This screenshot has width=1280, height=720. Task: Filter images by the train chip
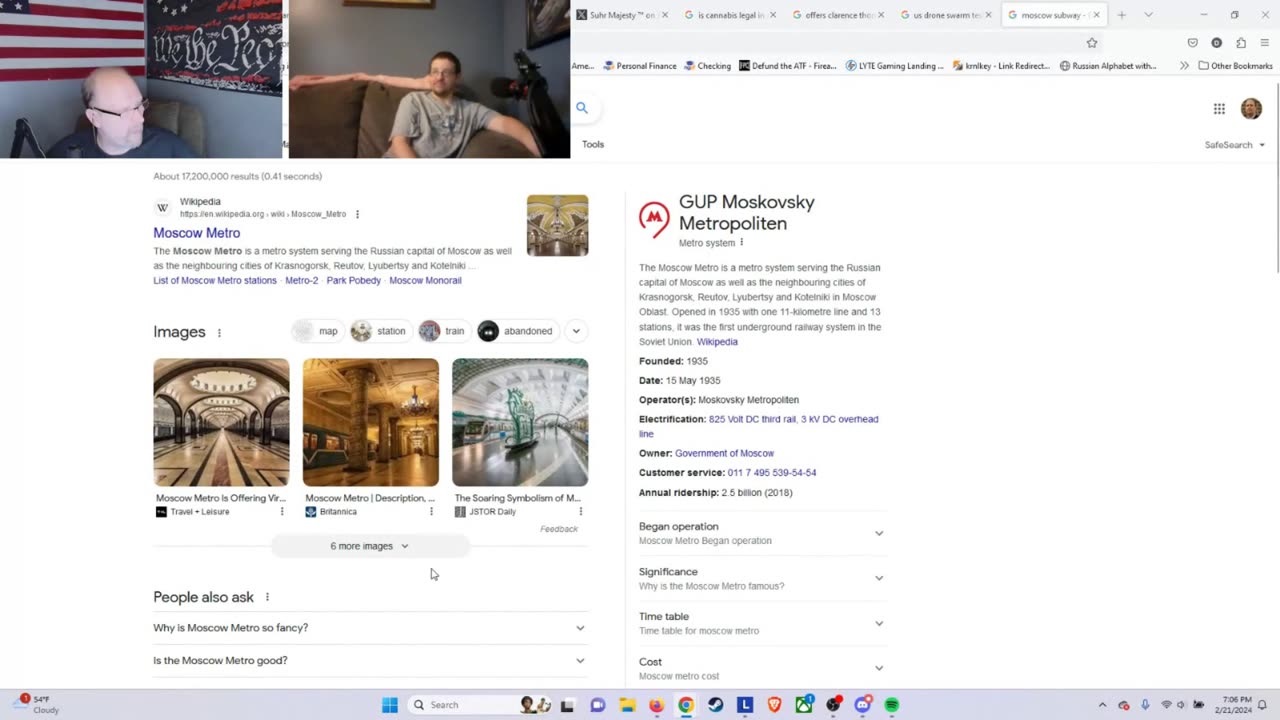tap(443, 331)
